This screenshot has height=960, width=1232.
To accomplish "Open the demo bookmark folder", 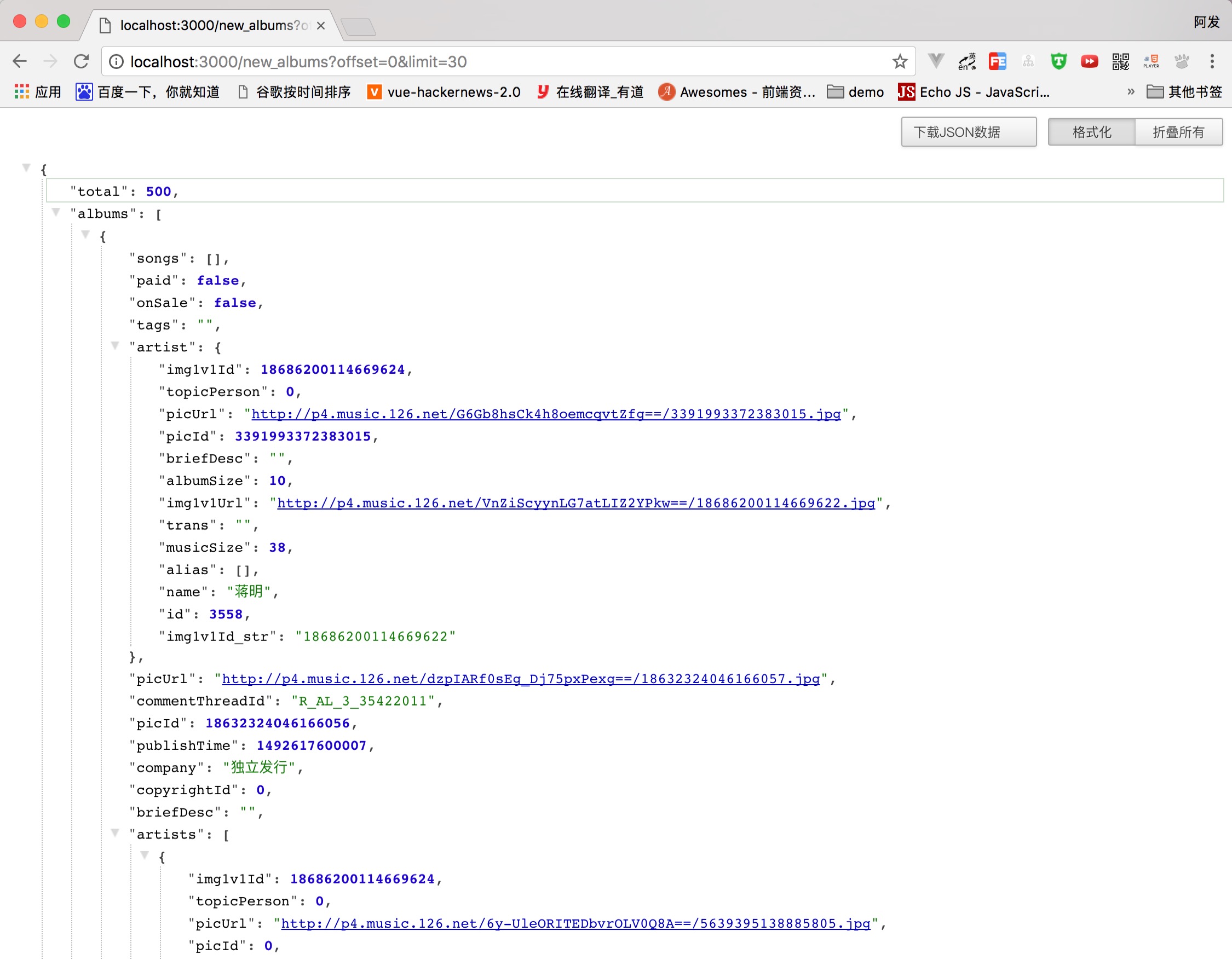I will 855,92.
